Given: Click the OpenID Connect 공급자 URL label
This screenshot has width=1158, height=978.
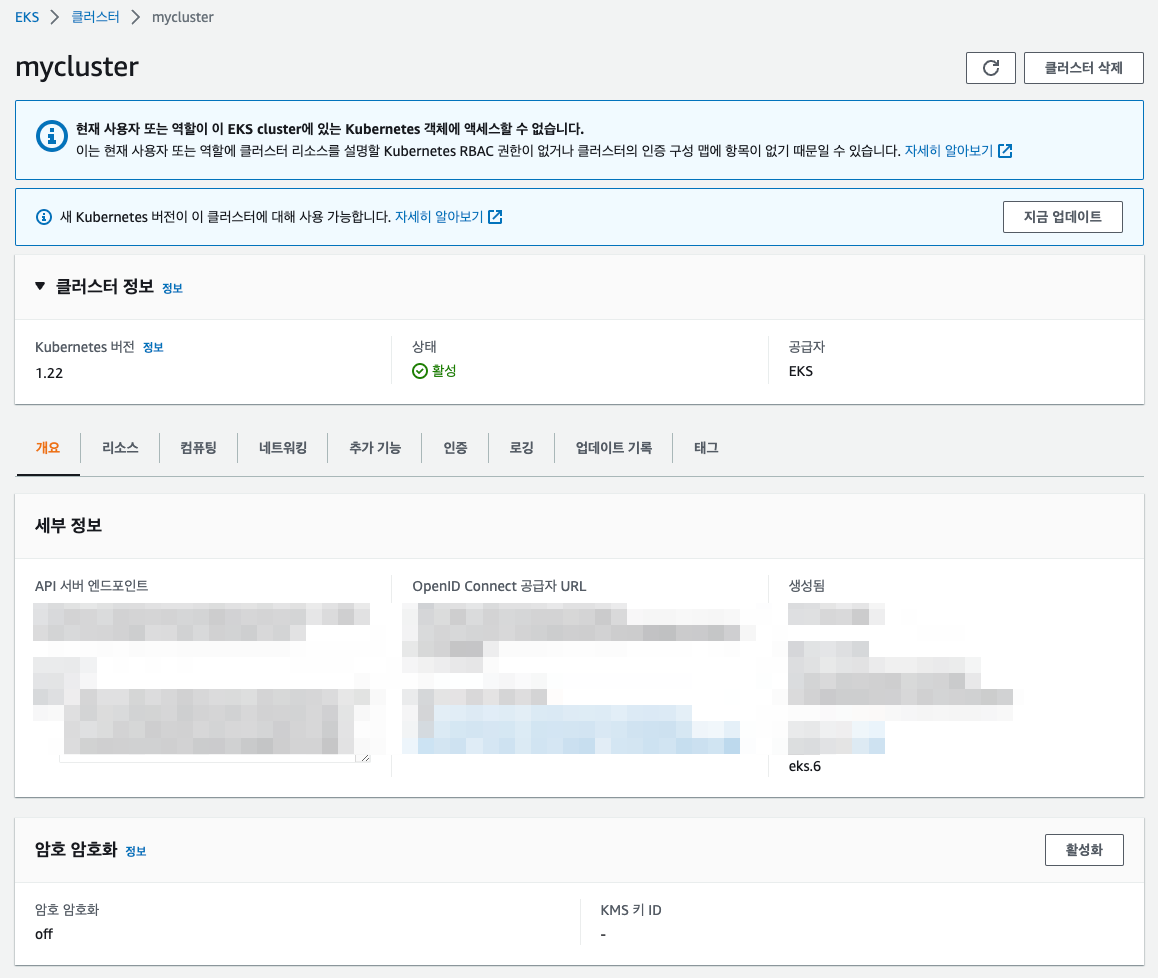Looking at the screenshot, I should 499,586.
